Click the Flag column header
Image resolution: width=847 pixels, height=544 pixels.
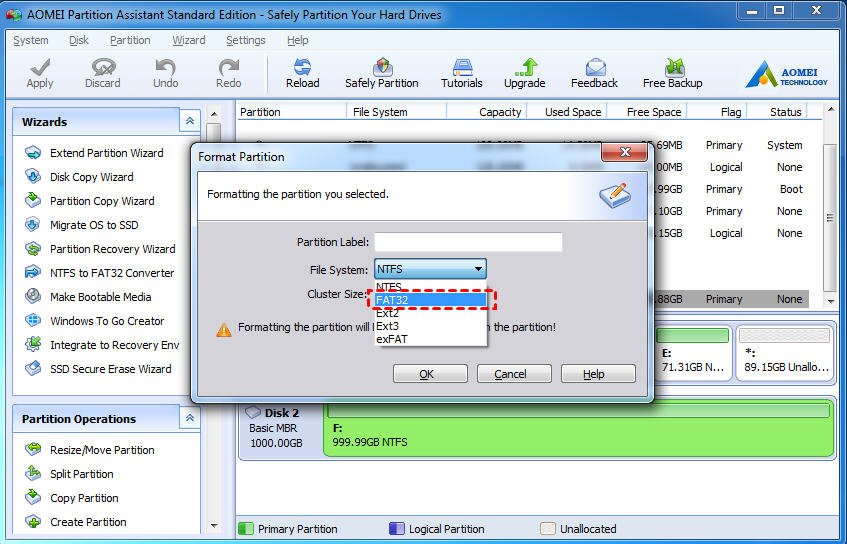pyautogui.click(x=717, y=112)
